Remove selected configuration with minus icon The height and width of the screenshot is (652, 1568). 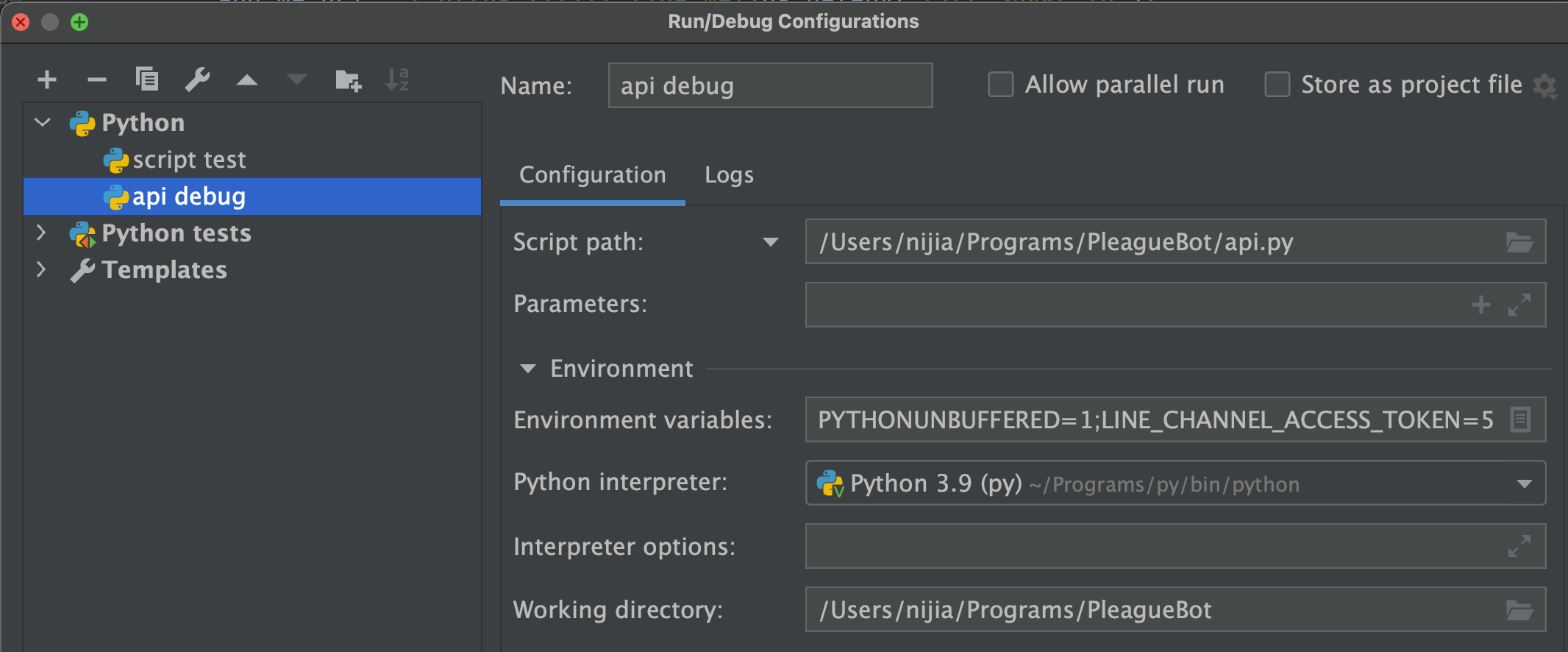click(x=97, y=79)
